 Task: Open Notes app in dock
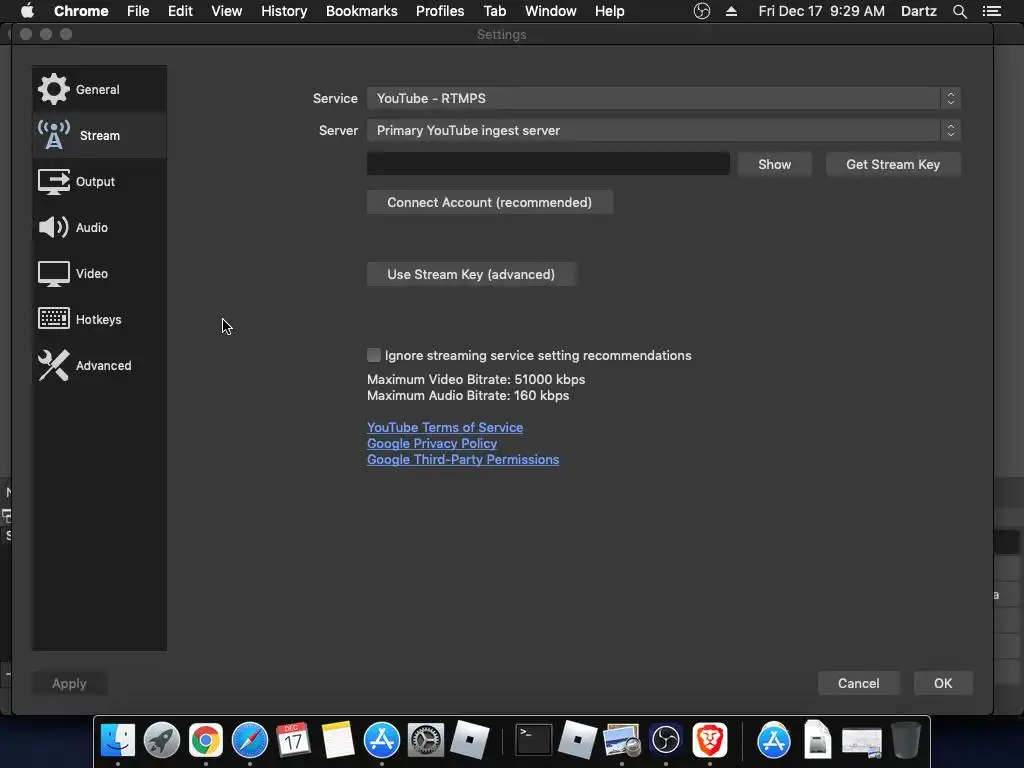tap(337, 741)
